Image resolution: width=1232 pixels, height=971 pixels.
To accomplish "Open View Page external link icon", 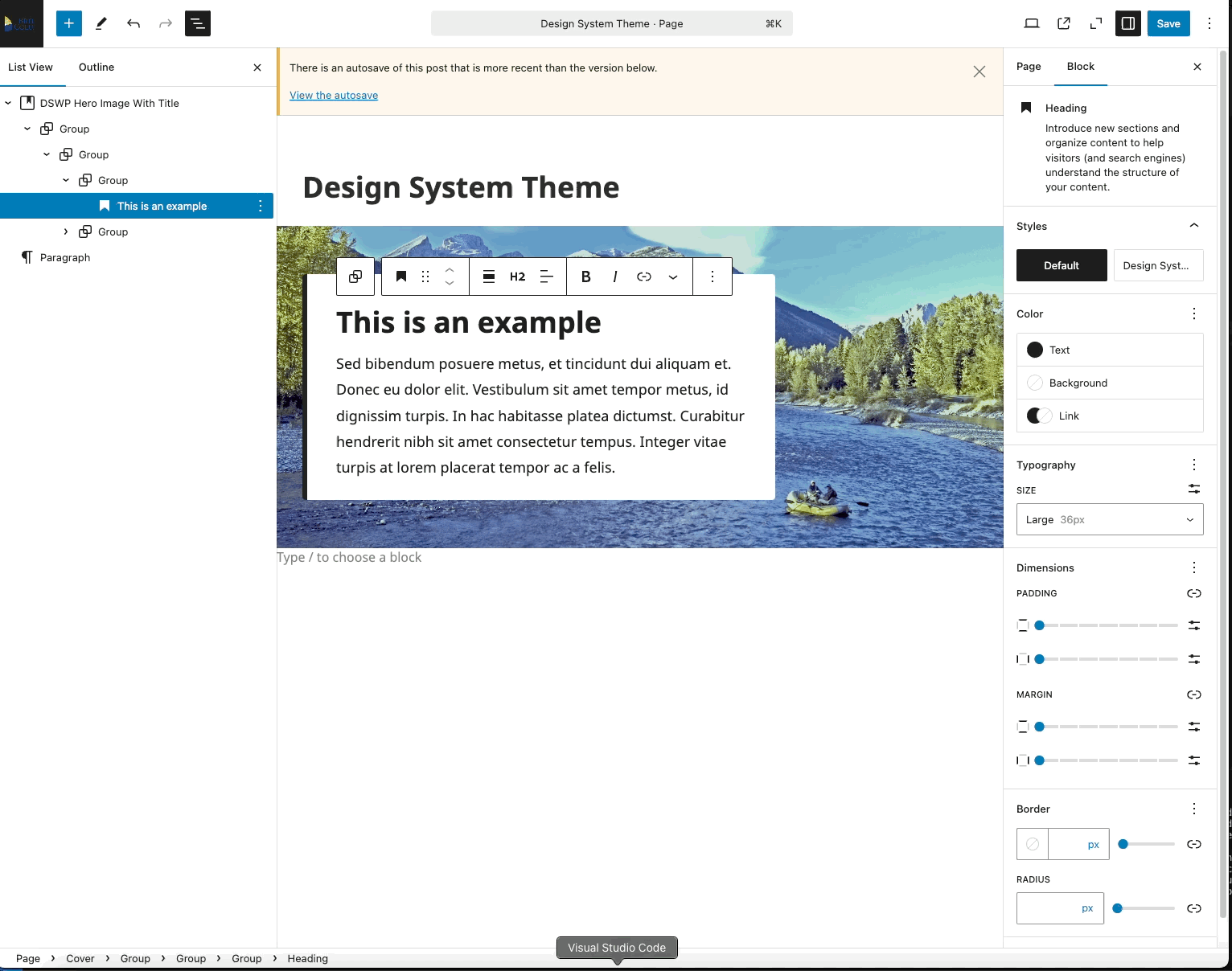I will tap(1064, 23).
